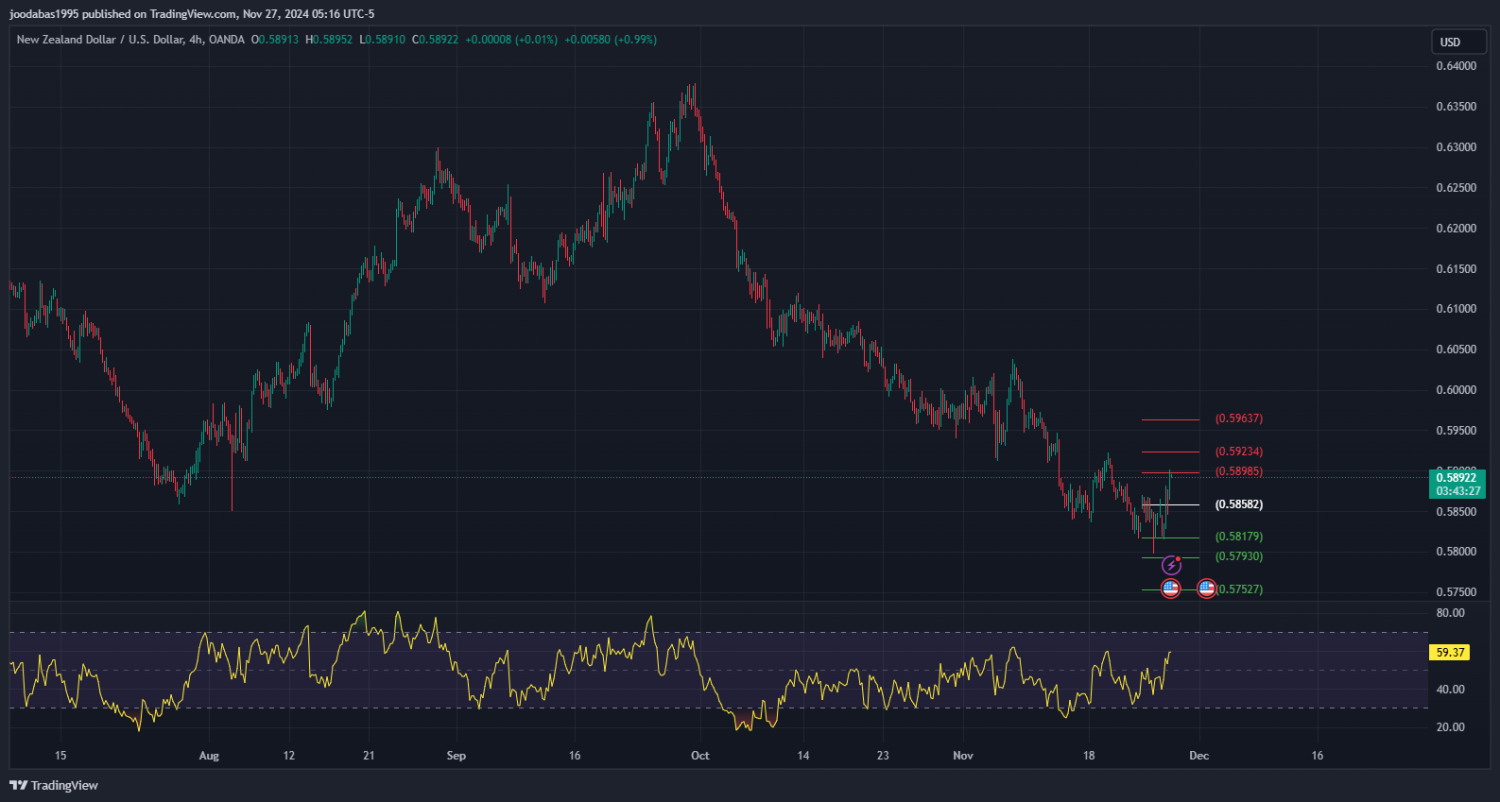Image resolution: width=1500 pixels, height=802 pixels.
Task: Click 0.60500 on the price axis
Action: tap(1456, 349)
